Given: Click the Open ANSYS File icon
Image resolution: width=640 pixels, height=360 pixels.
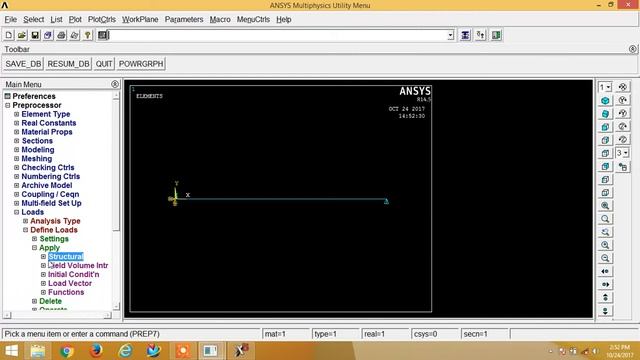Looking at the screenshot, I should coord(22,35).
